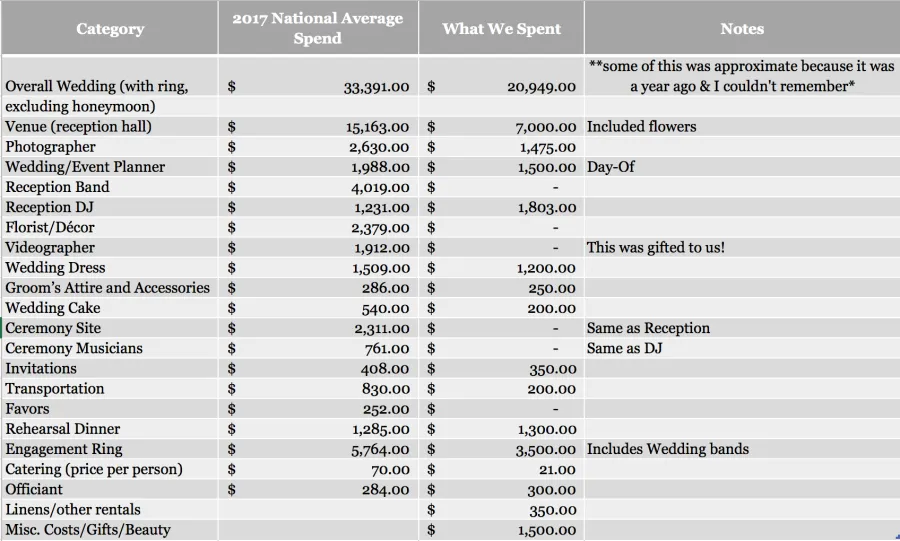Click the Wedding Dress category cell
Viewport: 900px width, 541px height.
pyautogui.click(x=110, y=268)
